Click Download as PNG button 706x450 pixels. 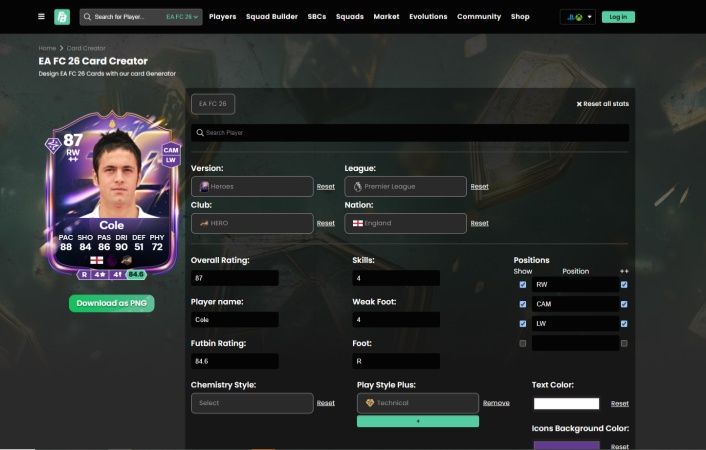pos(112,304)
